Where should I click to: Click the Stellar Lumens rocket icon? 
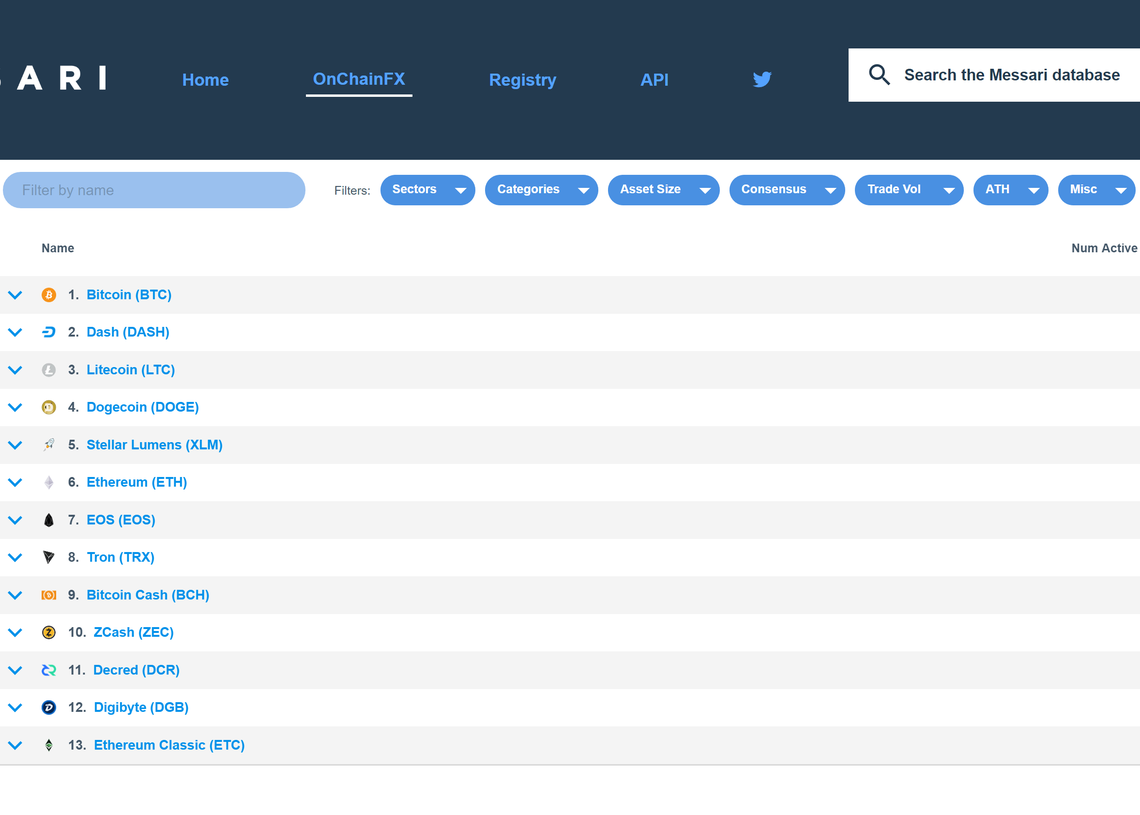49,445
